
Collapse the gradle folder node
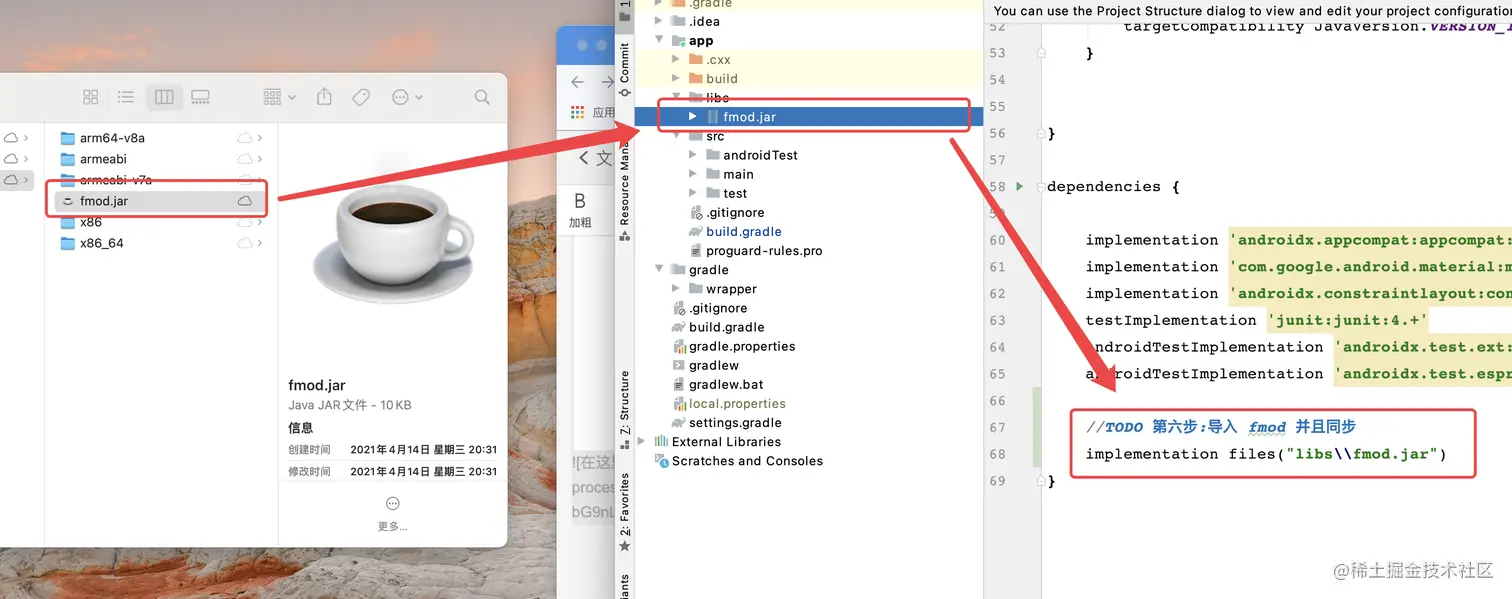(658, 270)
